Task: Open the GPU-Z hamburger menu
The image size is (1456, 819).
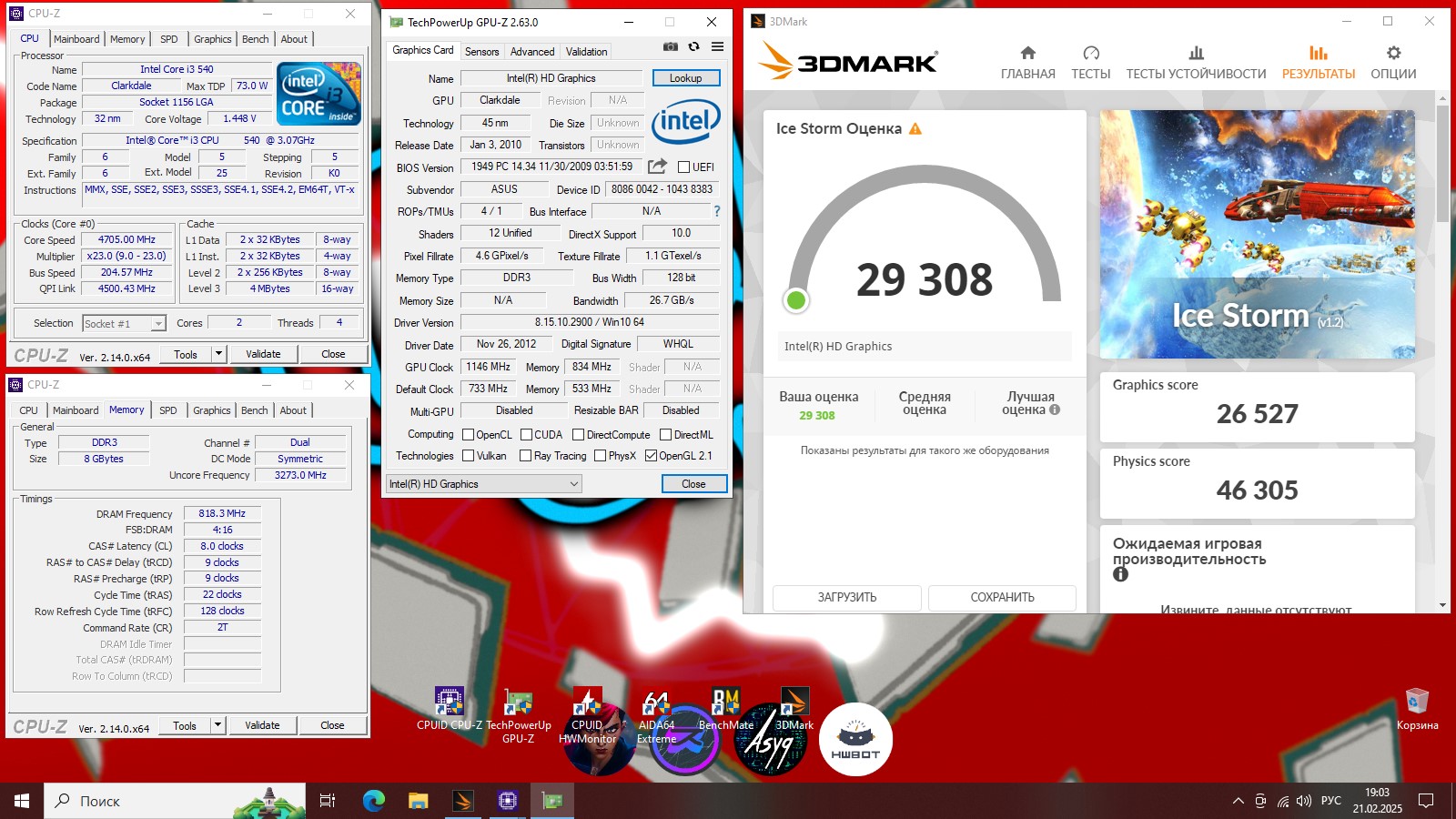Action: pos(717,46)
